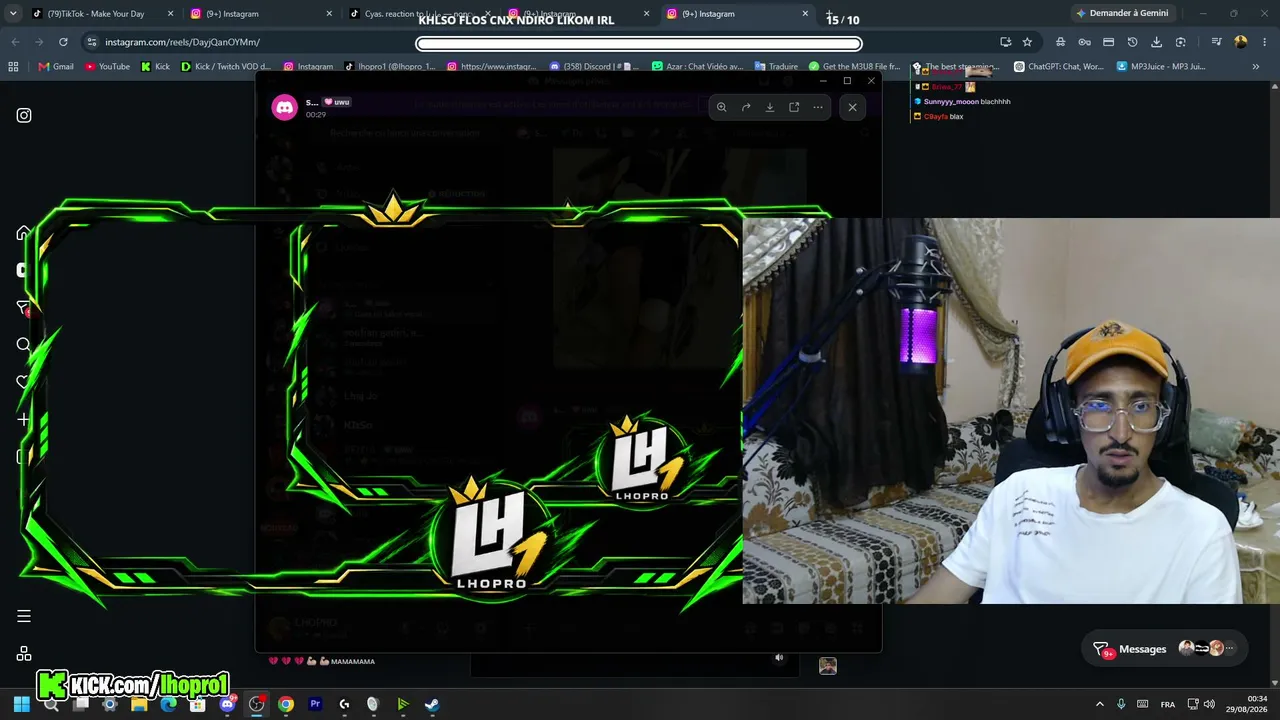Open the Instagram logo in sidebar
1280x720 pixels.
(x=24, y=115)
